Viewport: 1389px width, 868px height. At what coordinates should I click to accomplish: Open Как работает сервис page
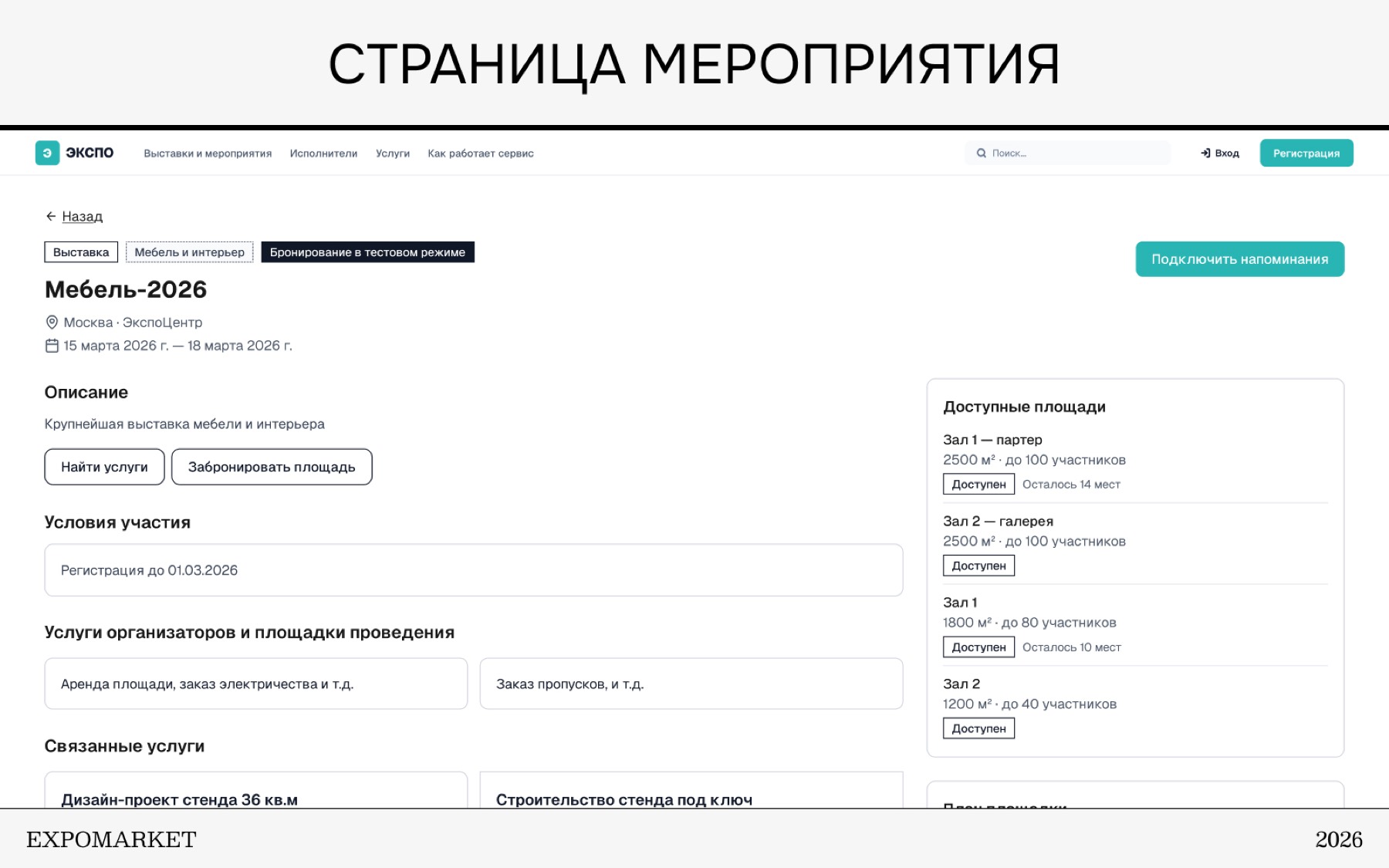pos(481,154)
